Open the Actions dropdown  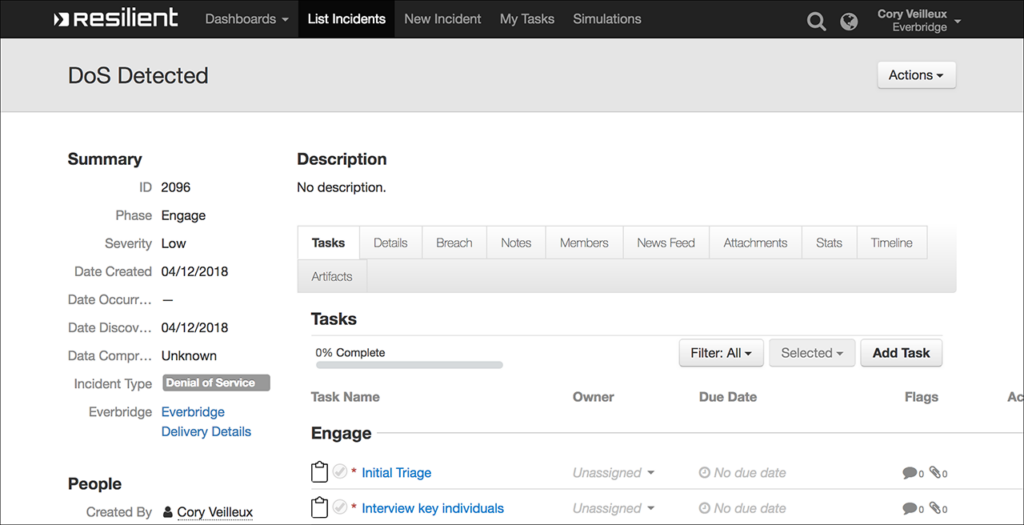[x=916, y=75]
